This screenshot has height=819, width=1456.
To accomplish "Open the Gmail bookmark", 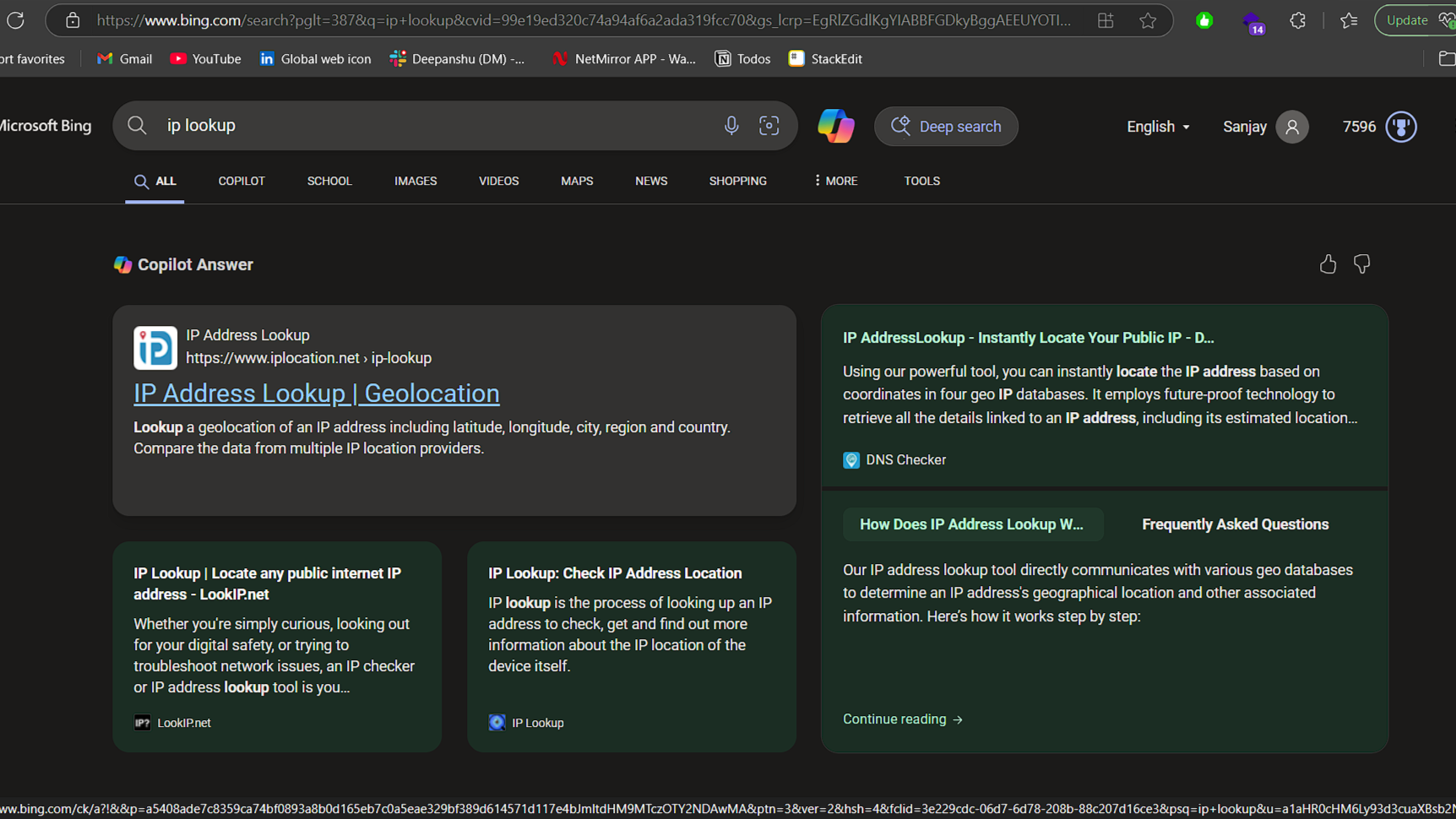I will click(x=124, y=58).
